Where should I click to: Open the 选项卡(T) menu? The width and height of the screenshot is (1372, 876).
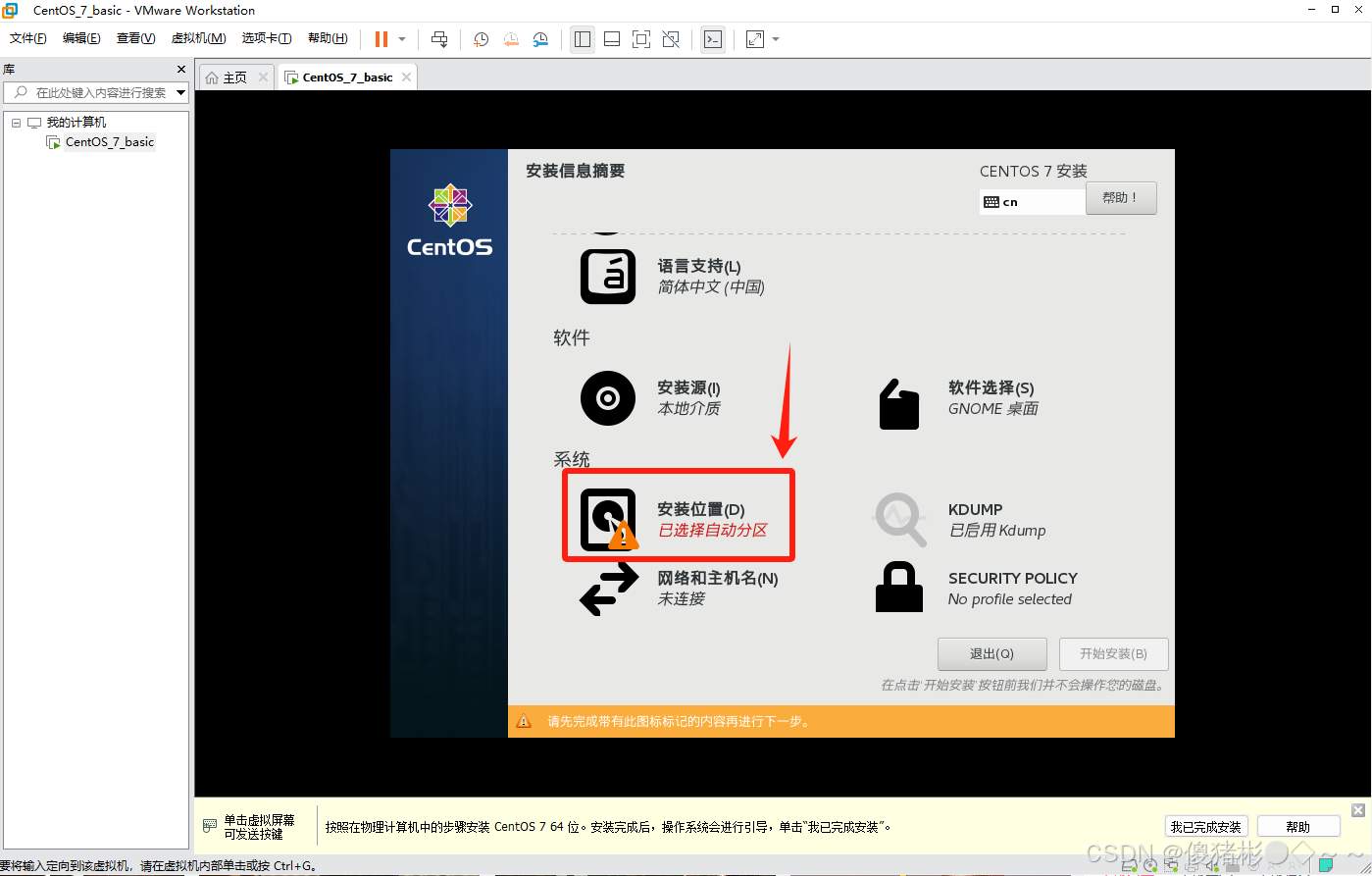(x=267, y=38)
